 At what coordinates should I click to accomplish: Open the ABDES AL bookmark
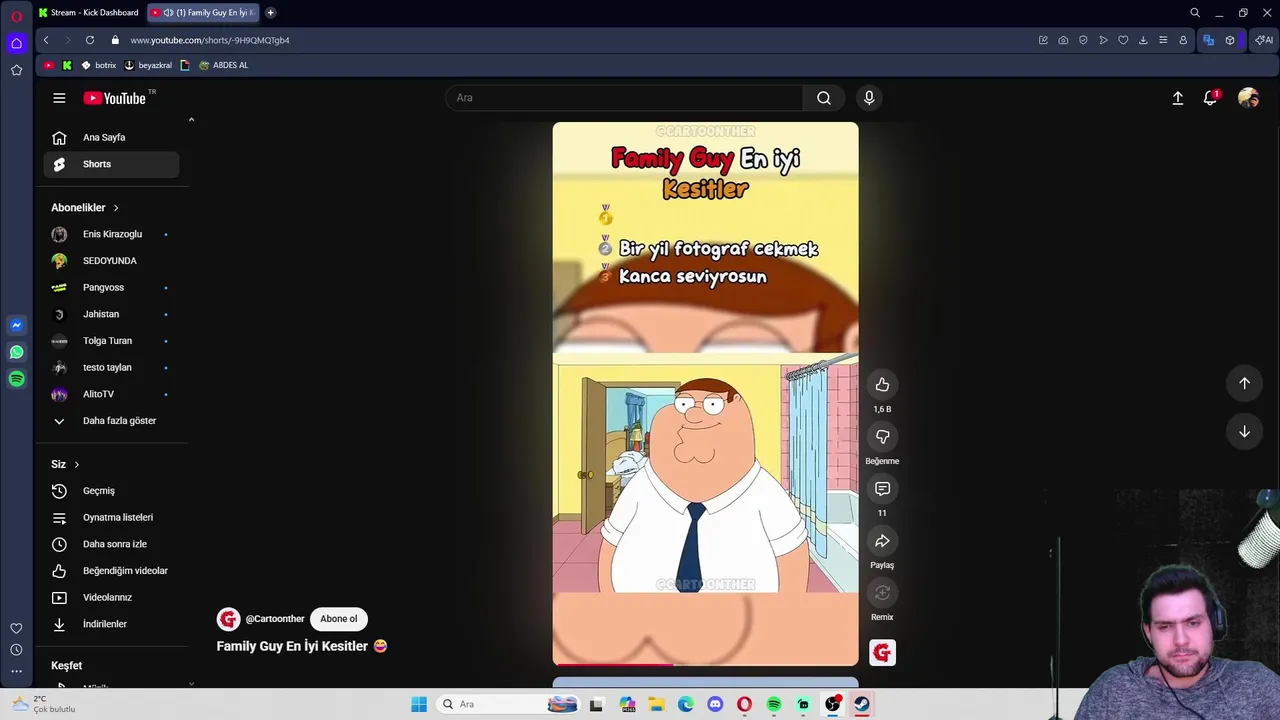223,65
